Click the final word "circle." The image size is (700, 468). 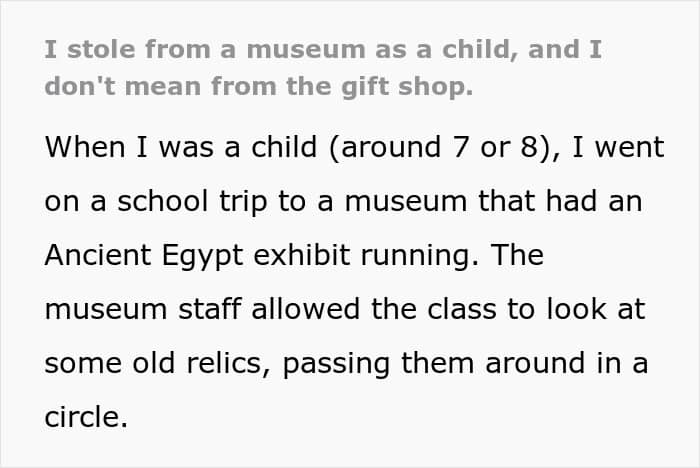86,417
